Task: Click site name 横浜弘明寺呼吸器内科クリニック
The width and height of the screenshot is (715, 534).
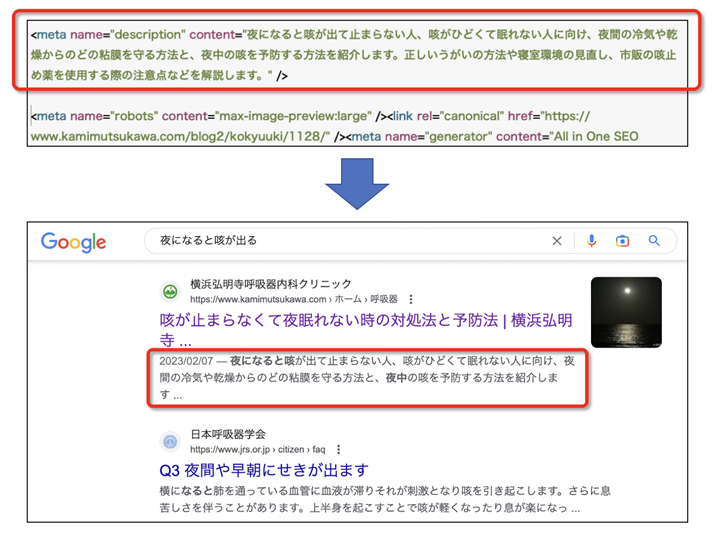Action: [x=271, y=284]
